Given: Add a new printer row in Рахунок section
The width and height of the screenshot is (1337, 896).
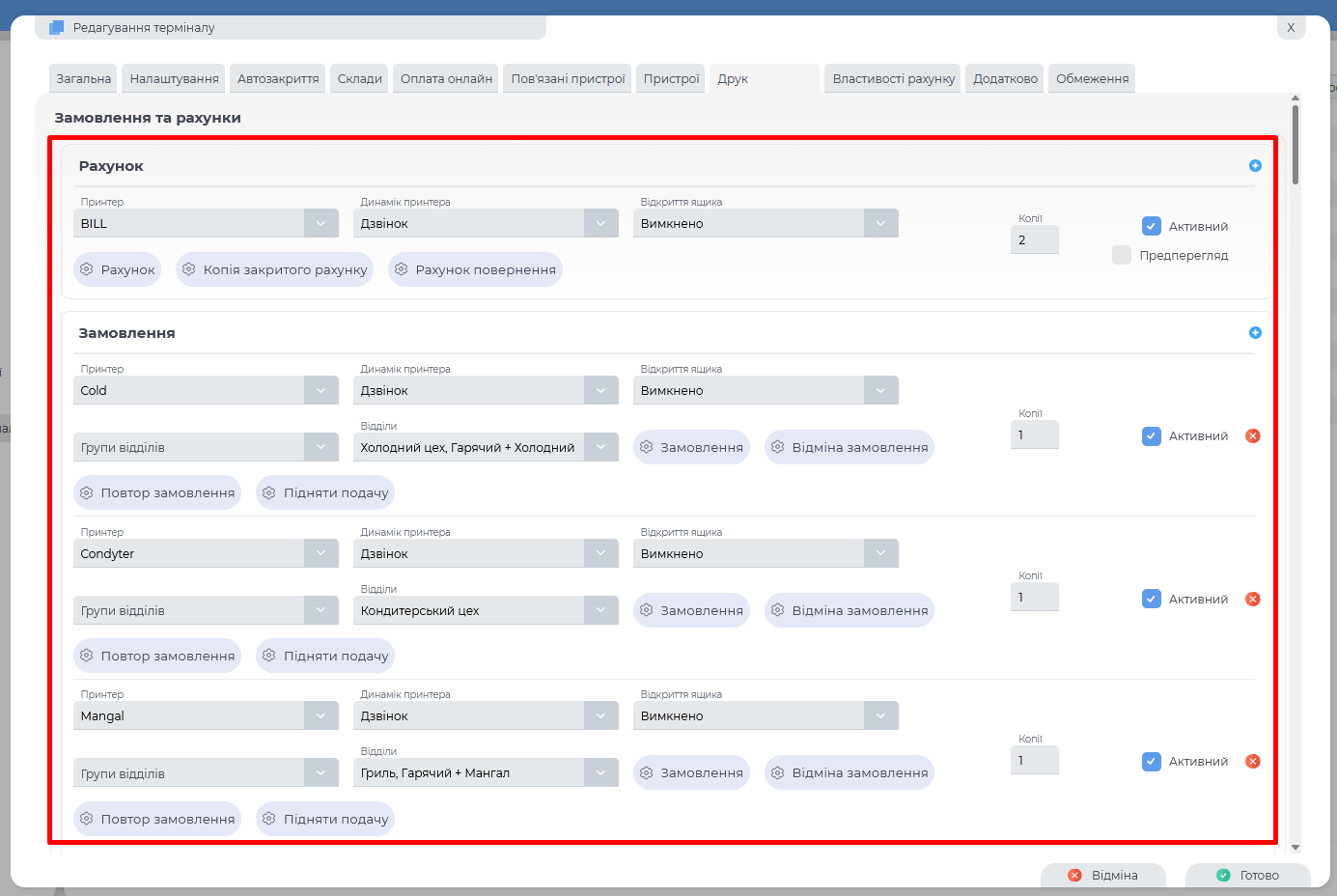Looking at the screenshot, I should [x=1255, y=166].
